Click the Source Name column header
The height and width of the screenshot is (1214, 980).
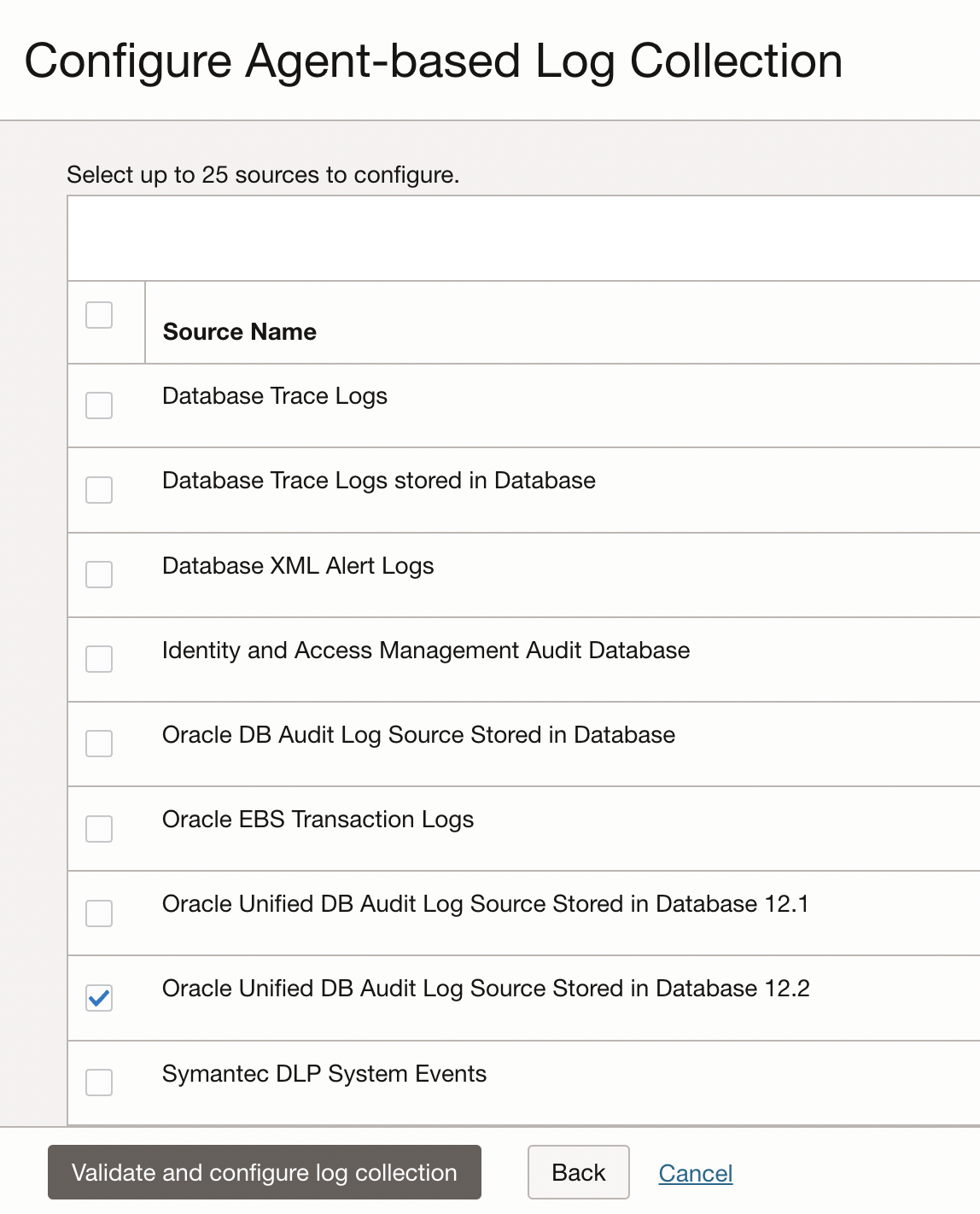click(239, 331)
